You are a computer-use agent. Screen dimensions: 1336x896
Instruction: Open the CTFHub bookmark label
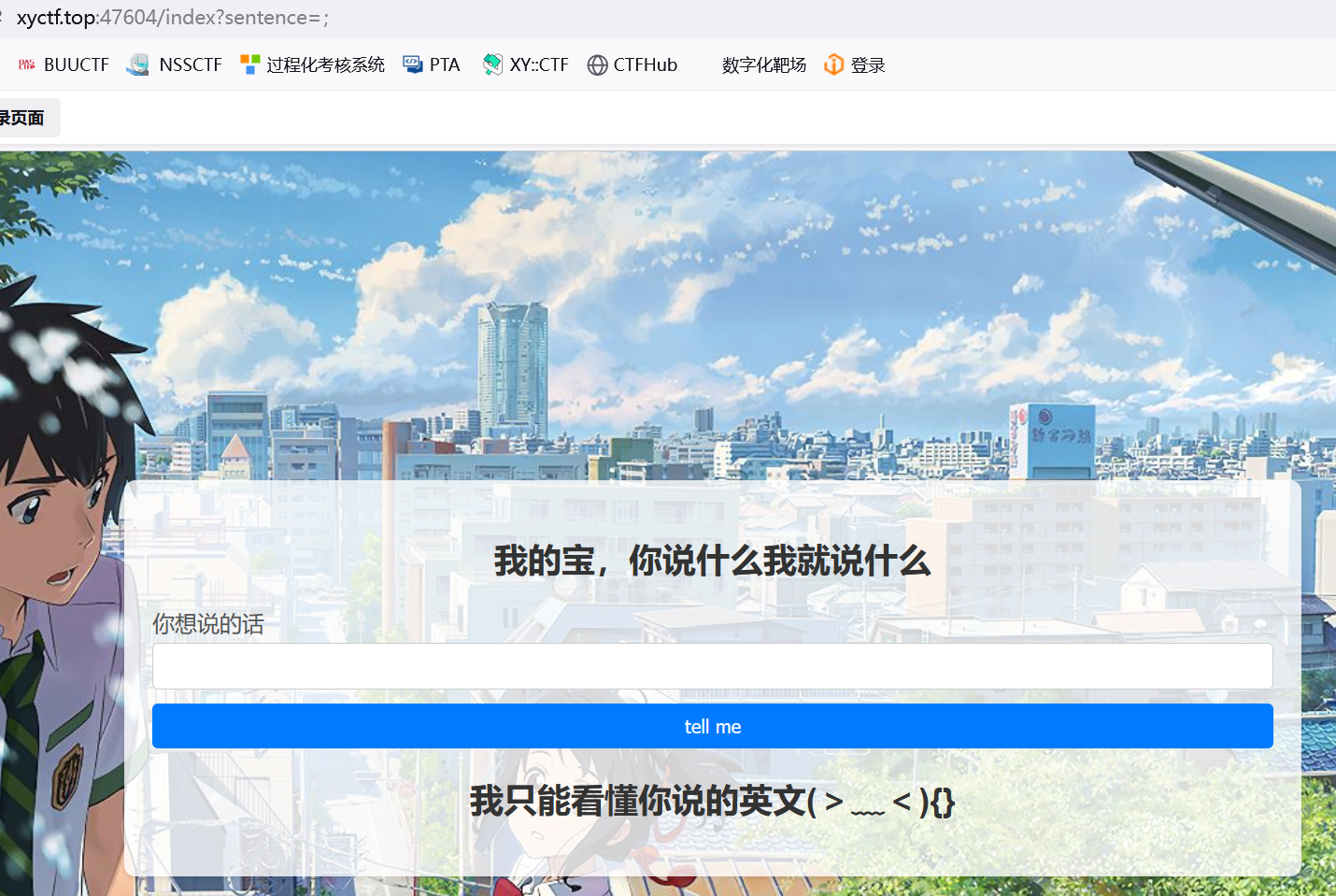click(x=645, y=64)
